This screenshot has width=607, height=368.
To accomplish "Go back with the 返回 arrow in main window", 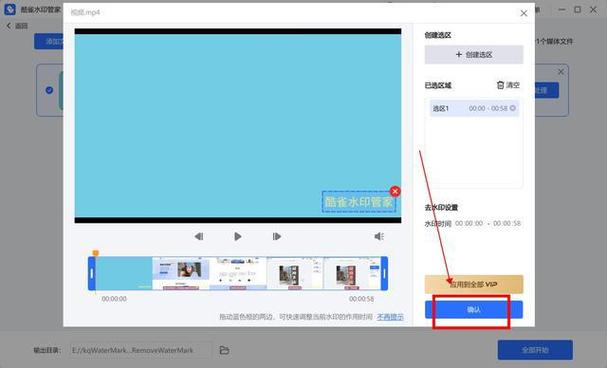I will pyautogui.click(x=17, y=26).
